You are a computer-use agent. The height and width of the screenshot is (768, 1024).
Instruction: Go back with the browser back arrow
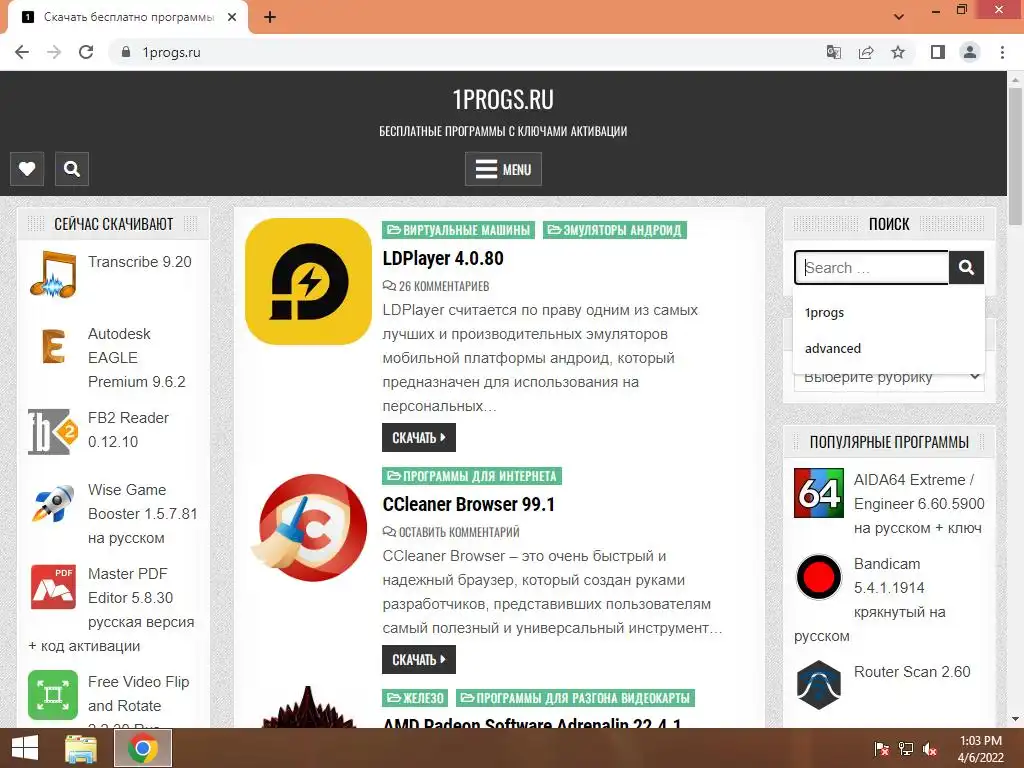(22, 52)
